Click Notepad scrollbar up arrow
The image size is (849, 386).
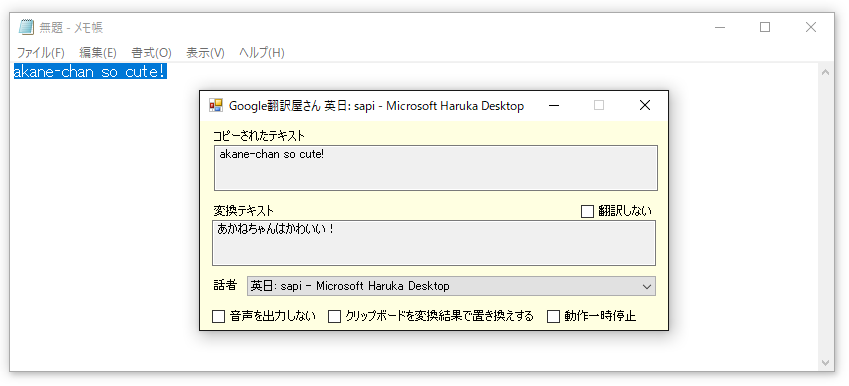click(825, 72)
